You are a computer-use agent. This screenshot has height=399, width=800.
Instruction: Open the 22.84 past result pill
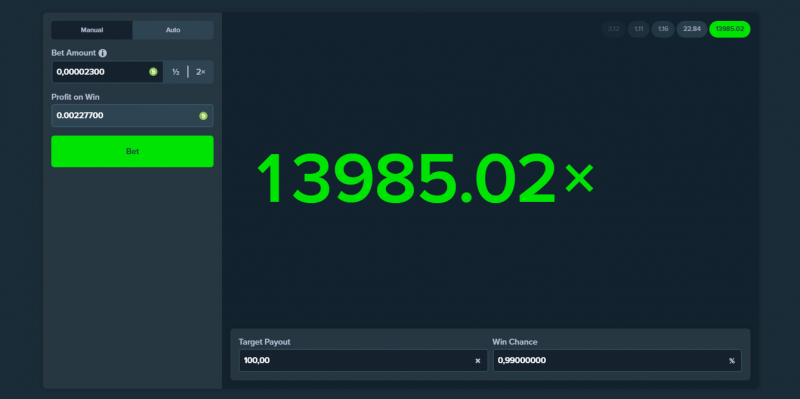pos(692,29)
